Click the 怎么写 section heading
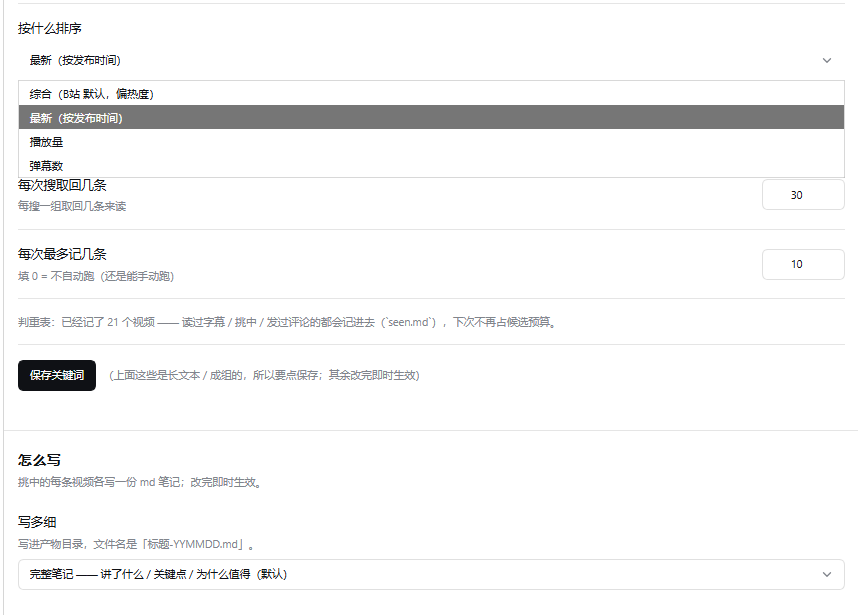 [x=39, y=460]
